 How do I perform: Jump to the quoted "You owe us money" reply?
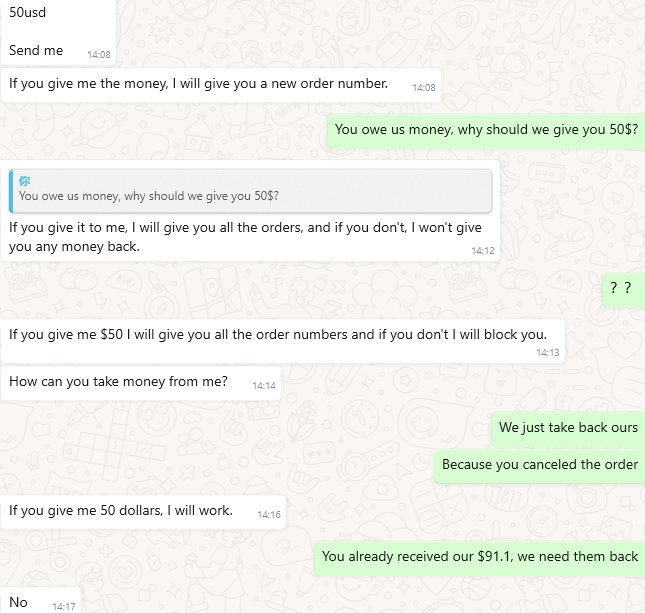(x=250, y=189)
